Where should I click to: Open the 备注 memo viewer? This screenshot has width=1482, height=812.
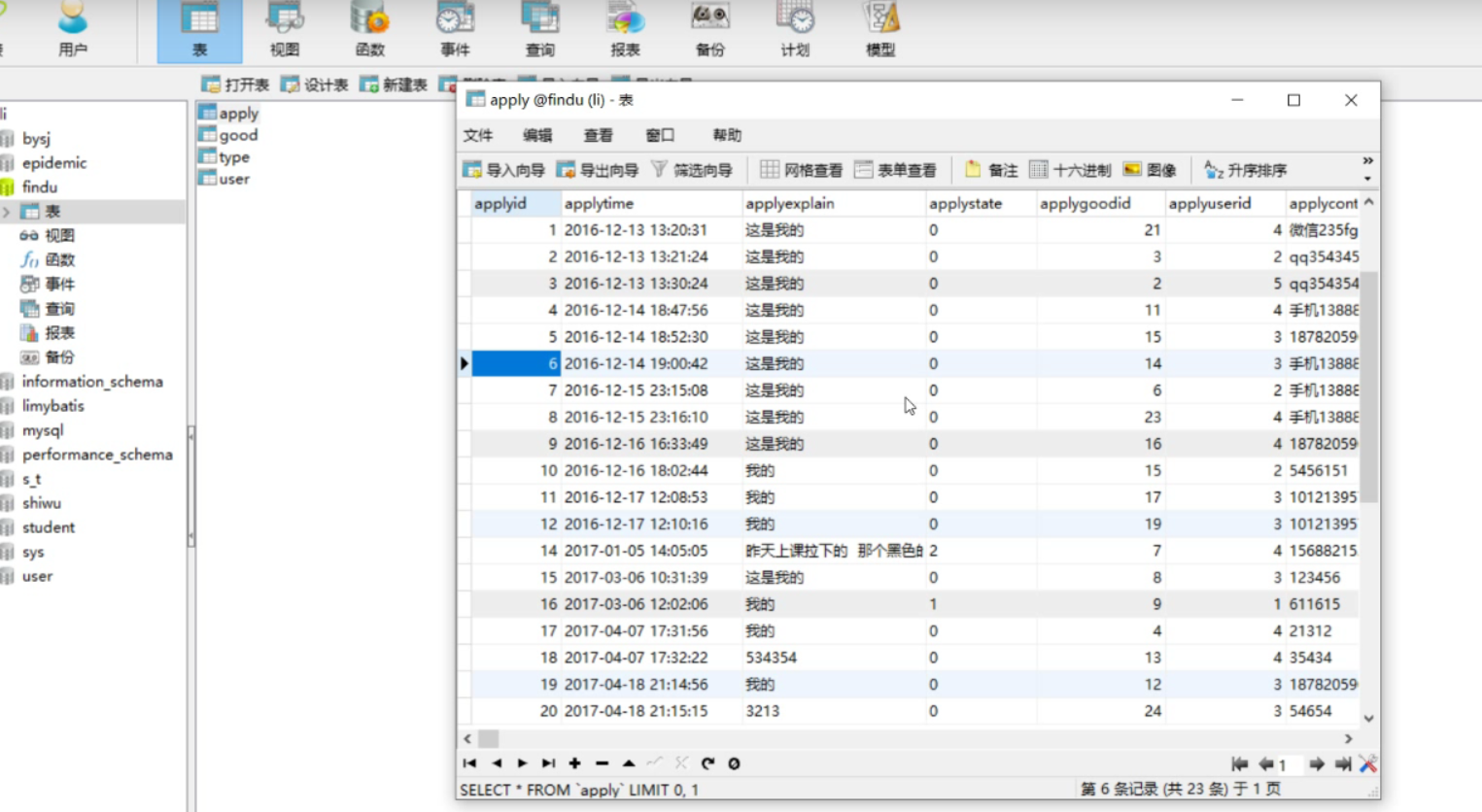coord(990,170)
